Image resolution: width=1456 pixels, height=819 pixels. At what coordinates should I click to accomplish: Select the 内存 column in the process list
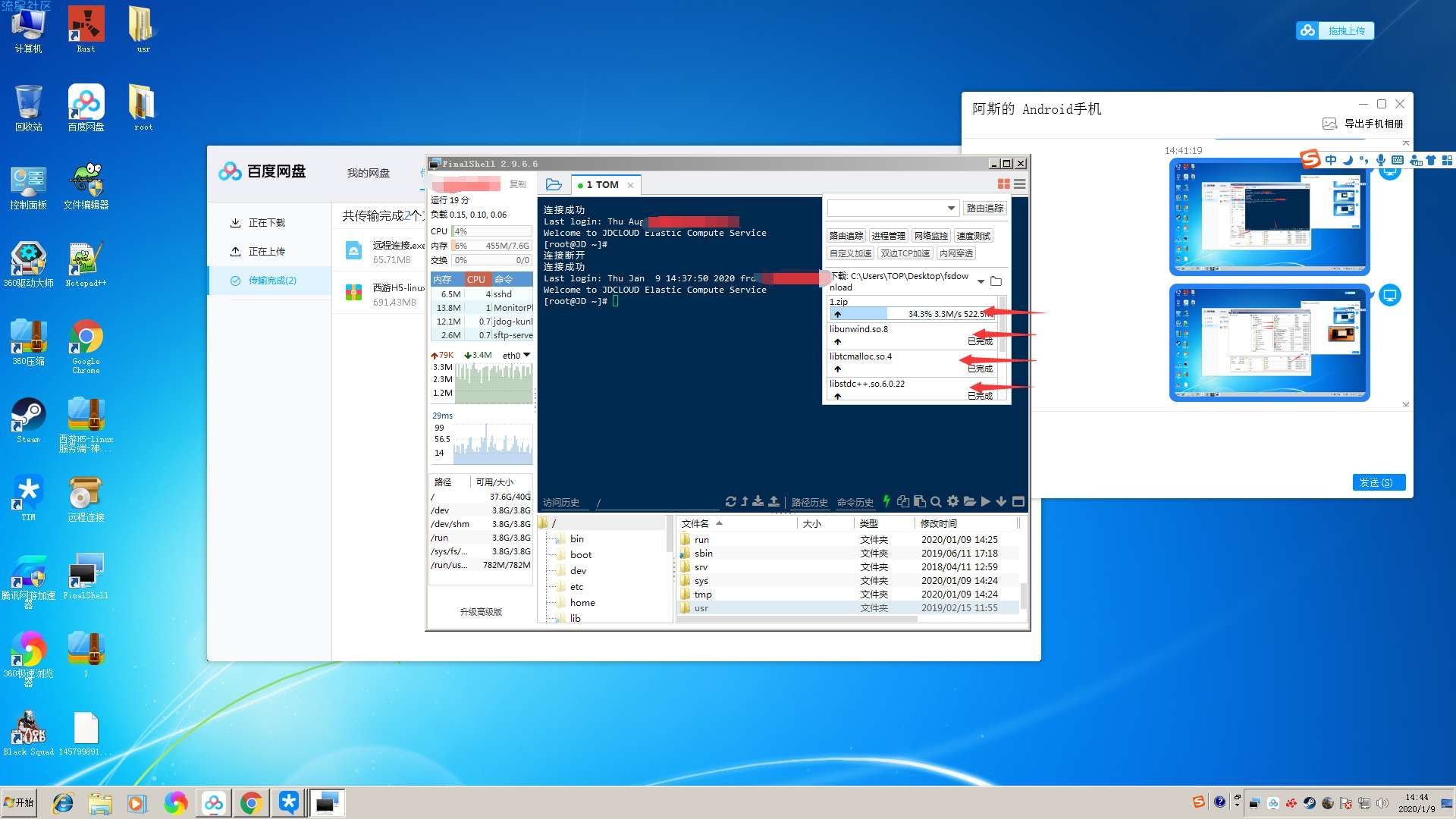pyautogui.click(x=447, y=279)
